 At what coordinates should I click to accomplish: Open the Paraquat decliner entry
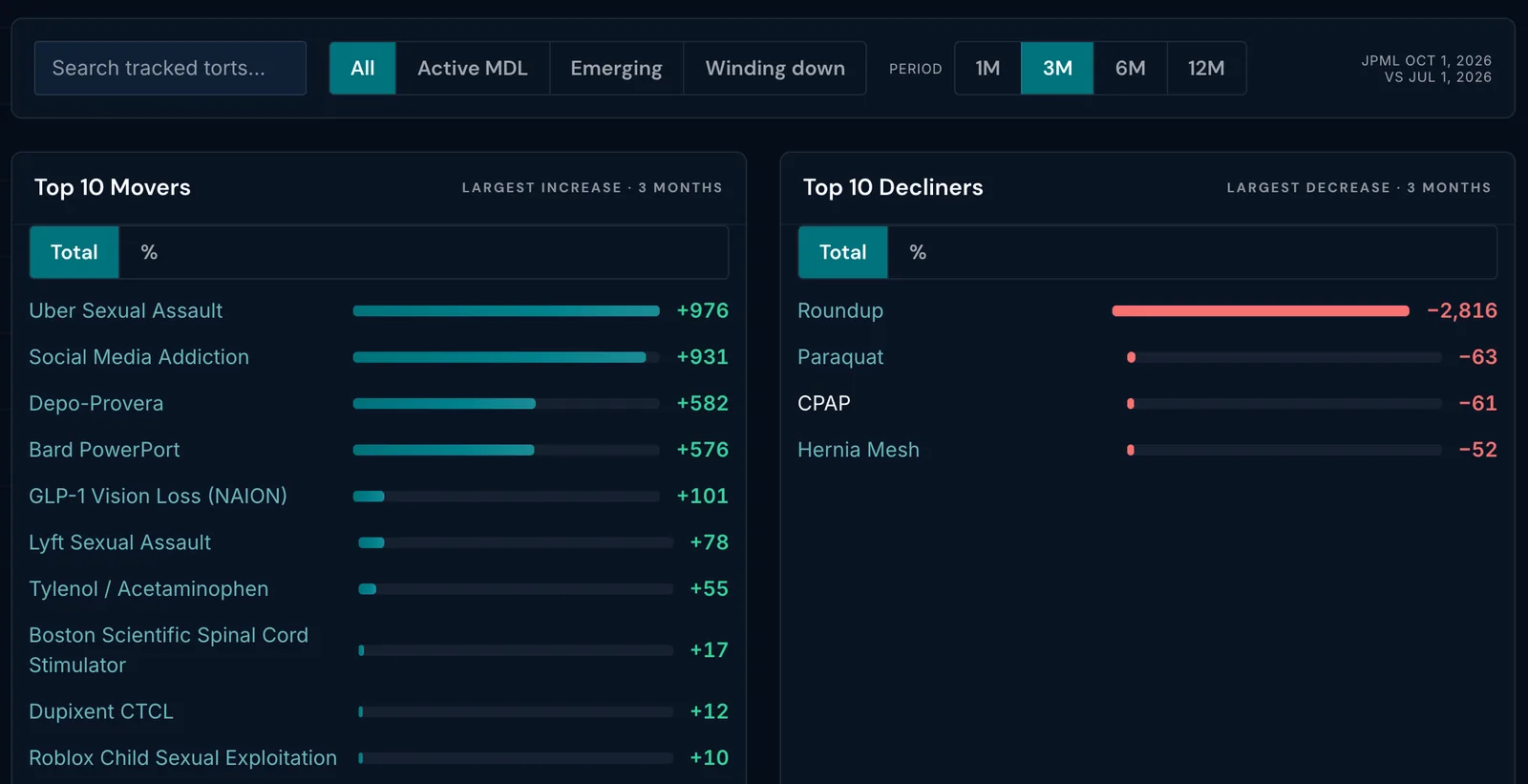point(840,357)
